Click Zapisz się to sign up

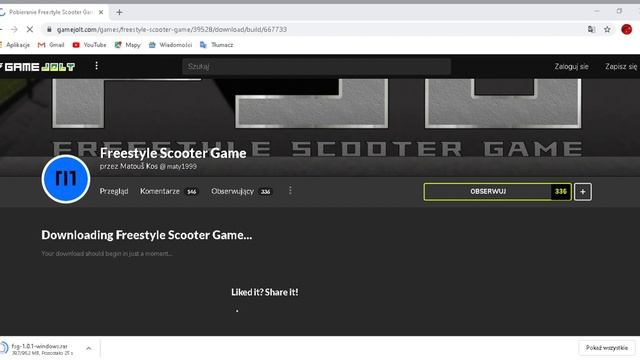(x=621, y=67)
